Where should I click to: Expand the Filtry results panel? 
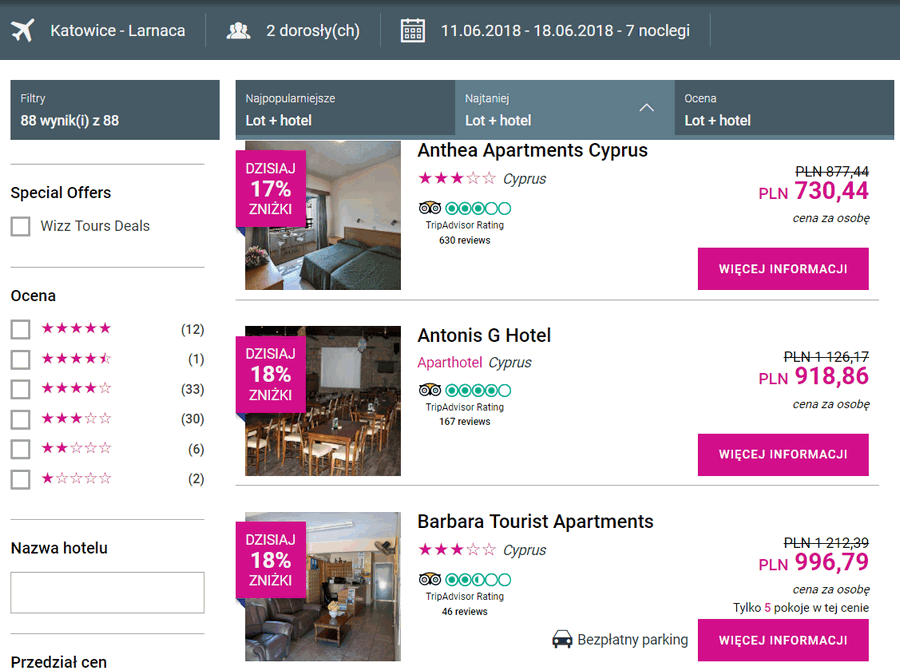click(114, 110)
